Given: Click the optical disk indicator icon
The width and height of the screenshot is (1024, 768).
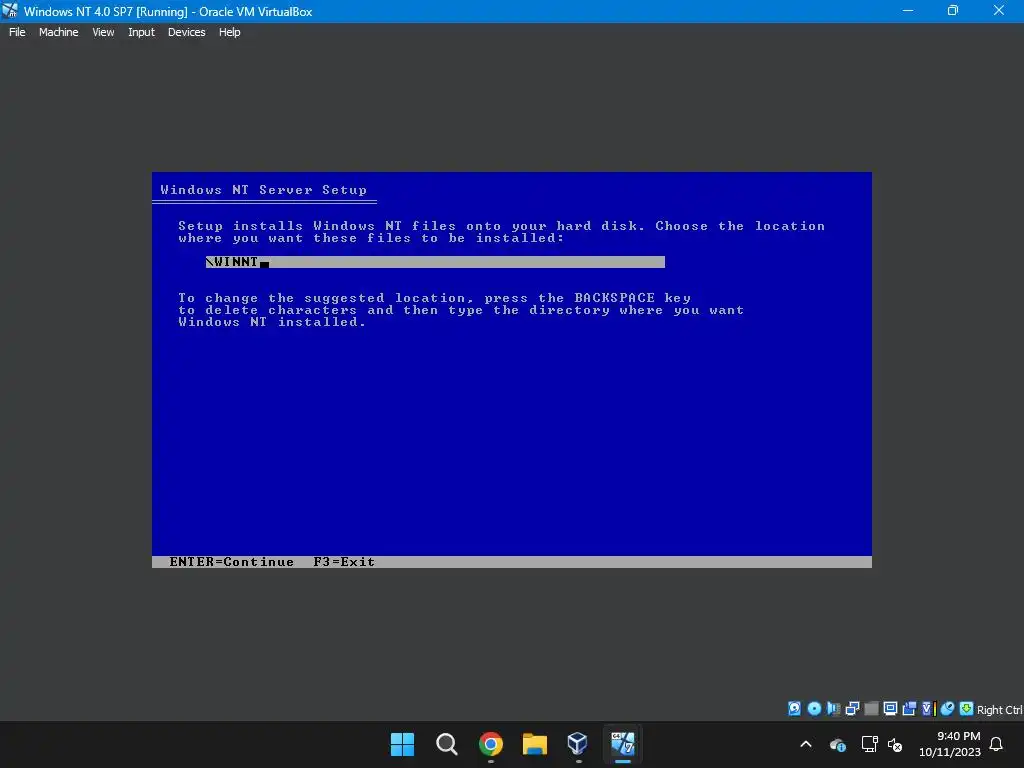Looking at the screenshot, I should pyautogui.click(x=814, y=709).
